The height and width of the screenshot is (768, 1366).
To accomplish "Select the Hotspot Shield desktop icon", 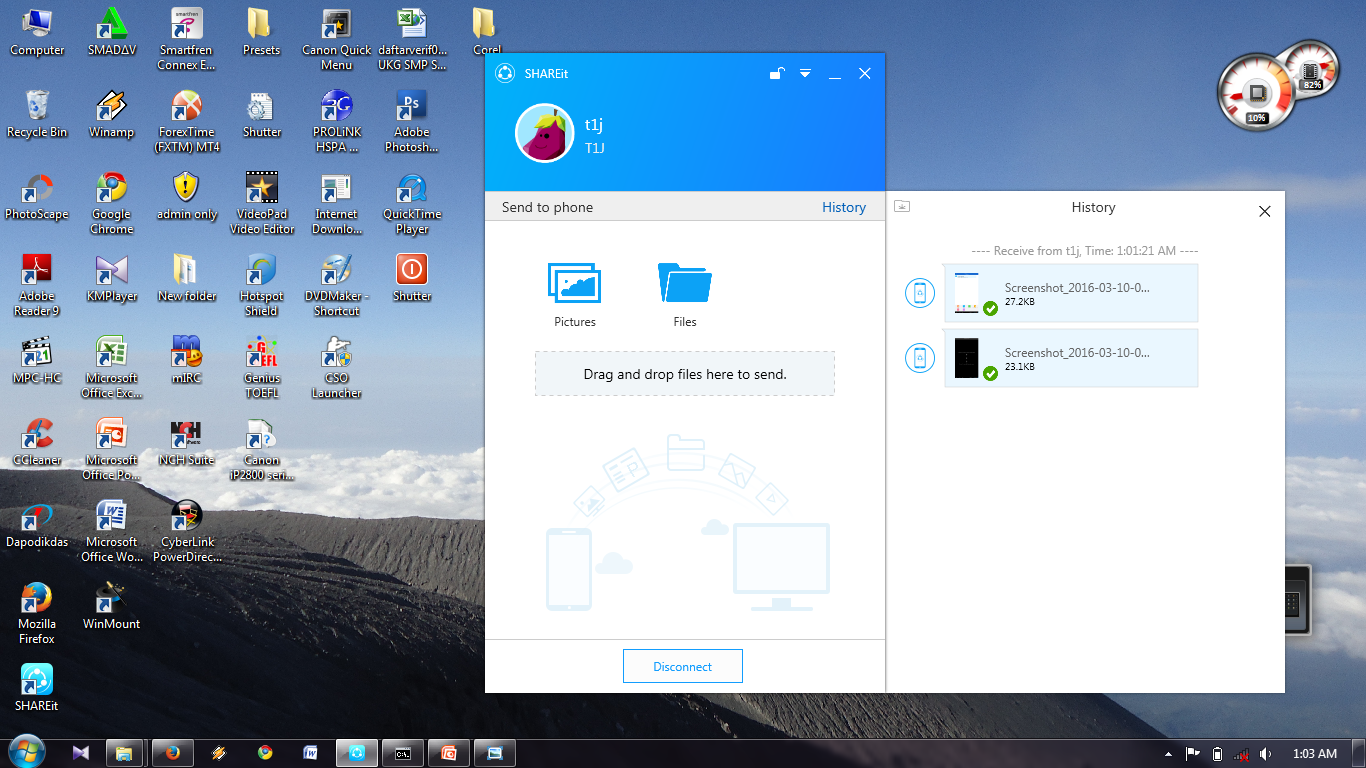I will pyautogui.click(x=261, y=285).
